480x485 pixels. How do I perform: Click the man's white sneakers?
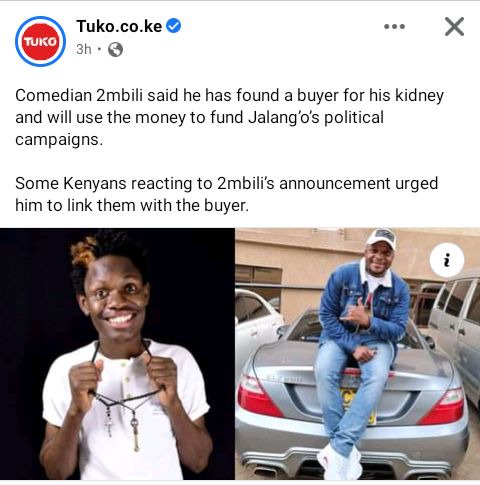click(340, 461)
